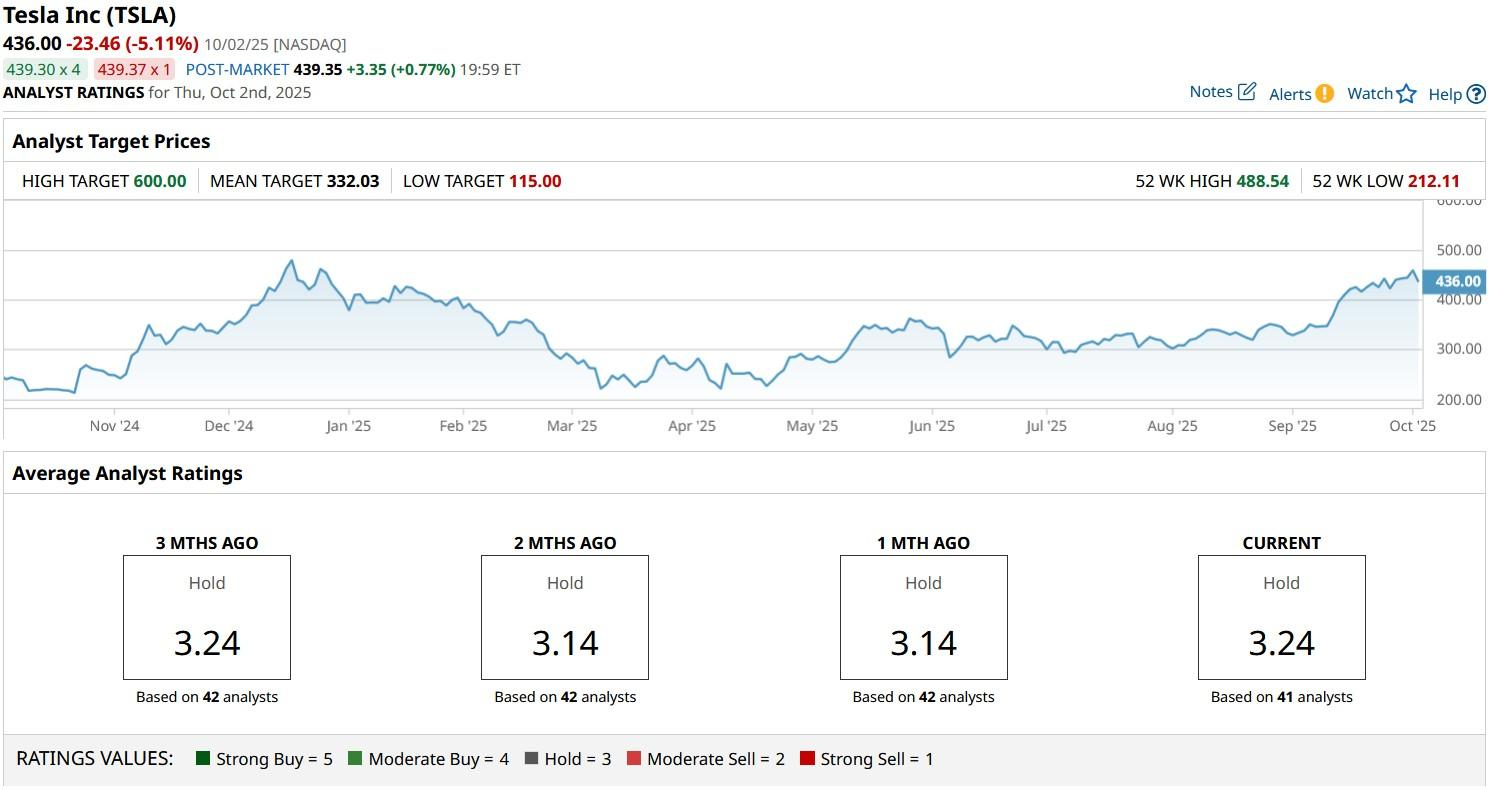
Task: Click the Tesla Inc (TSLA) title
Action: (90, 16)
